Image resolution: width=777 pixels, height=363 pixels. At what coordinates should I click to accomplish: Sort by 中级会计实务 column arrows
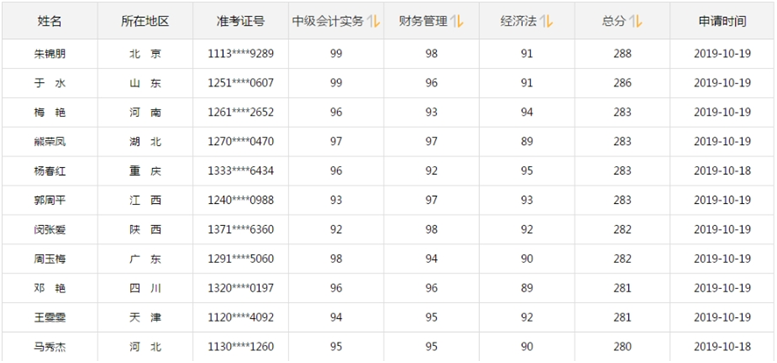pyautogui.click(x=374, y=21)
